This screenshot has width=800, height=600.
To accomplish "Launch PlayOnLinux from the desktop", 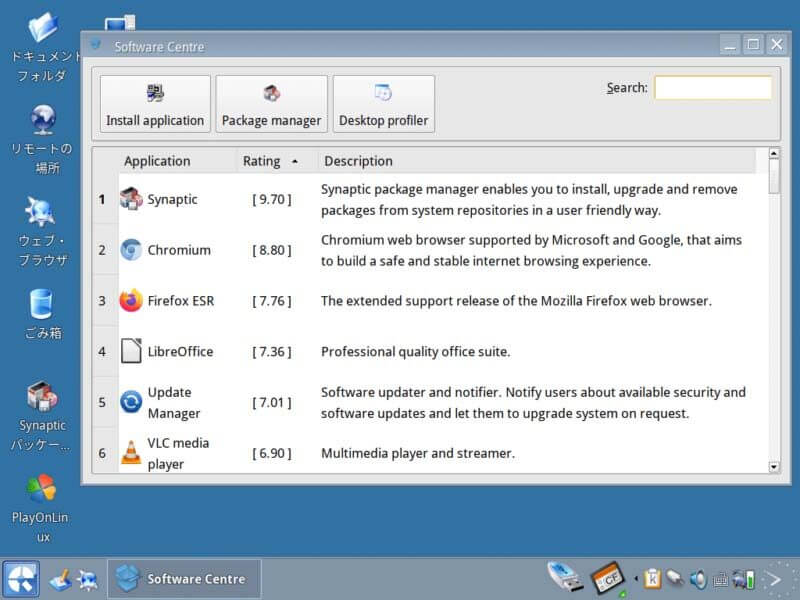I will point(41,489).
